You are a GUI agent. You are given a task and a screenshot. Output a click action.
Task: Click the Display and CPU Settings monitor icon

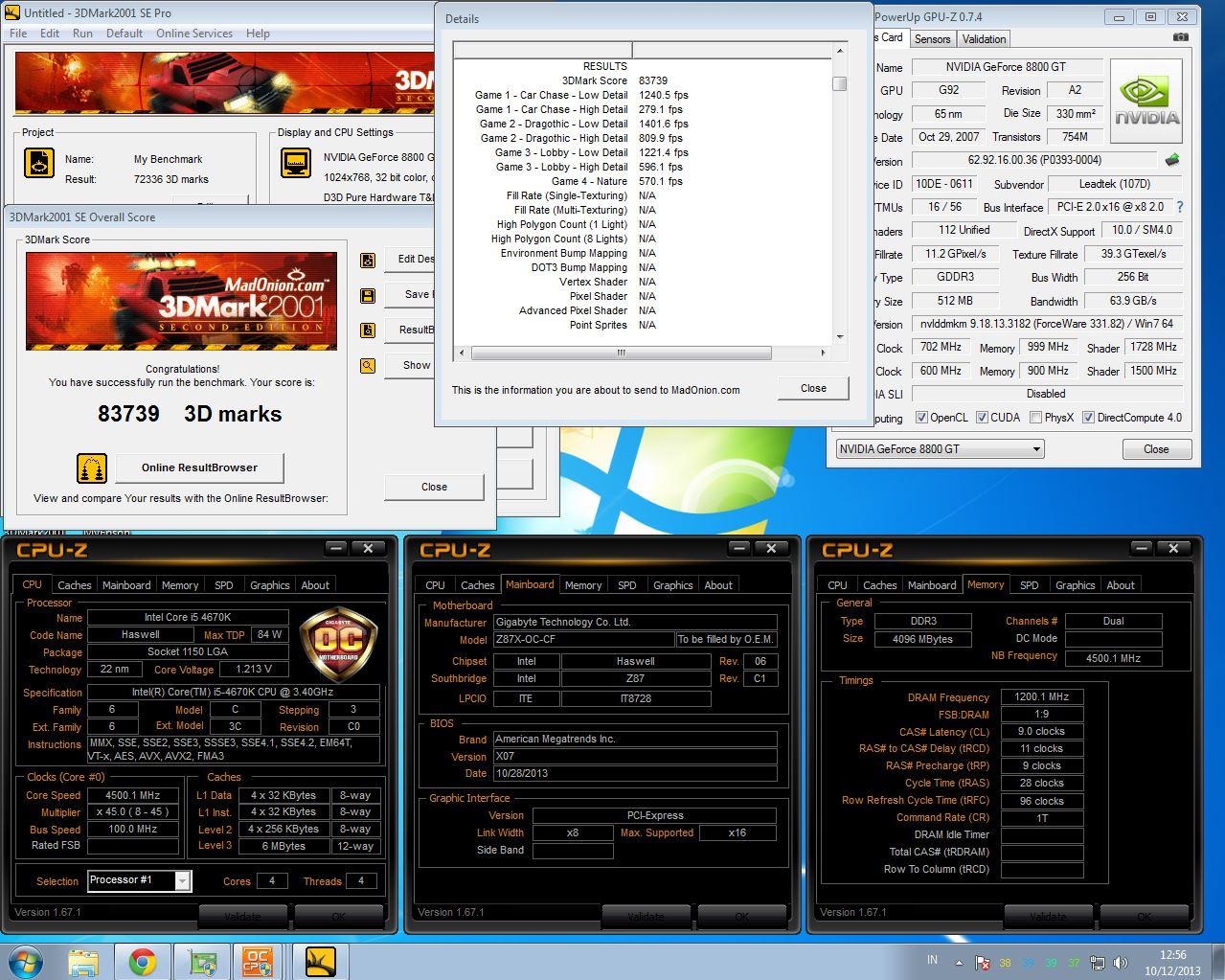[x=295, y=163]
